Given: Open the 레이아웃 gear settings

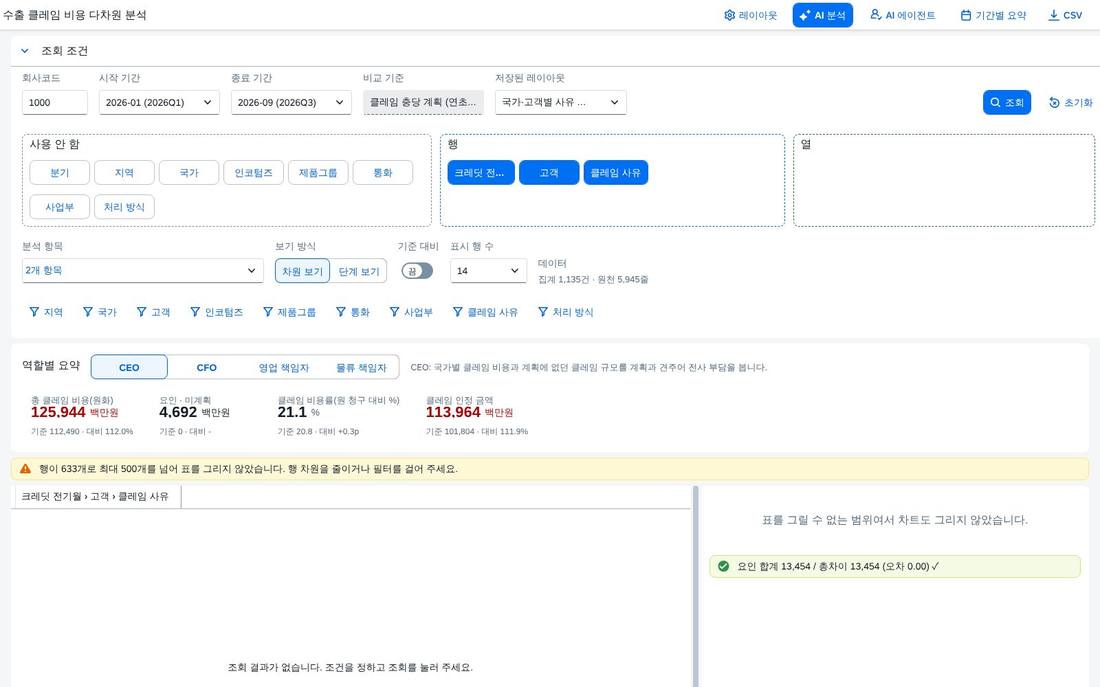Looking at the screenshot, I should (x=750, y=15).
